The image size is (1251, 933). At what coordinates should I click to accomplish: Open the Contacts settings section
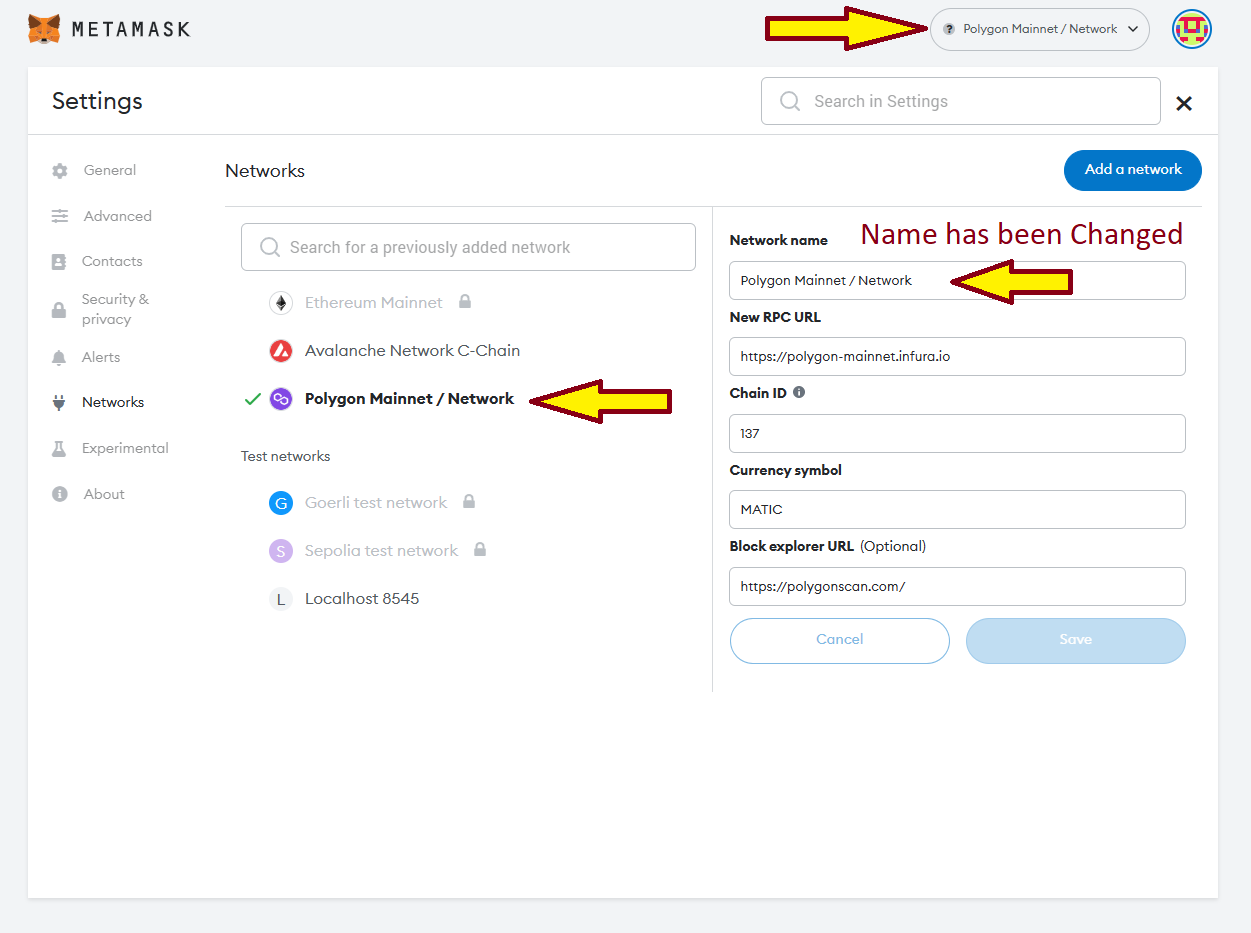pos(112,261)
